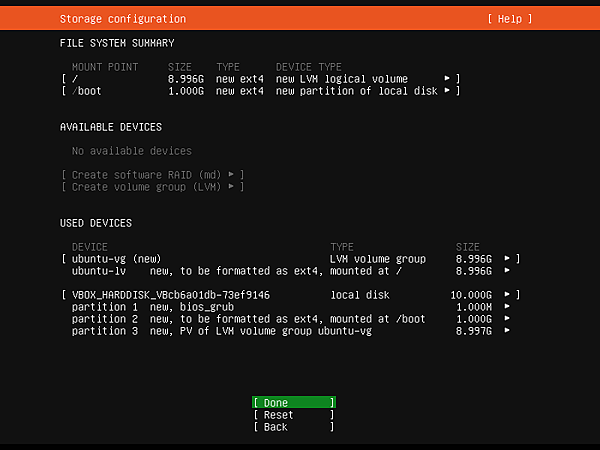Open arrow for partition 3 LVM PV
Screen dimensions: 600x450
click(507, 331)
